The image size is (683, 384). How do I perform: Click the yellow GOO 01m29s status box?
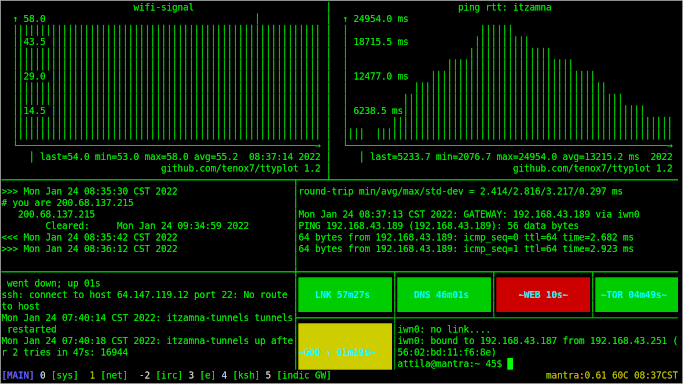345,346
